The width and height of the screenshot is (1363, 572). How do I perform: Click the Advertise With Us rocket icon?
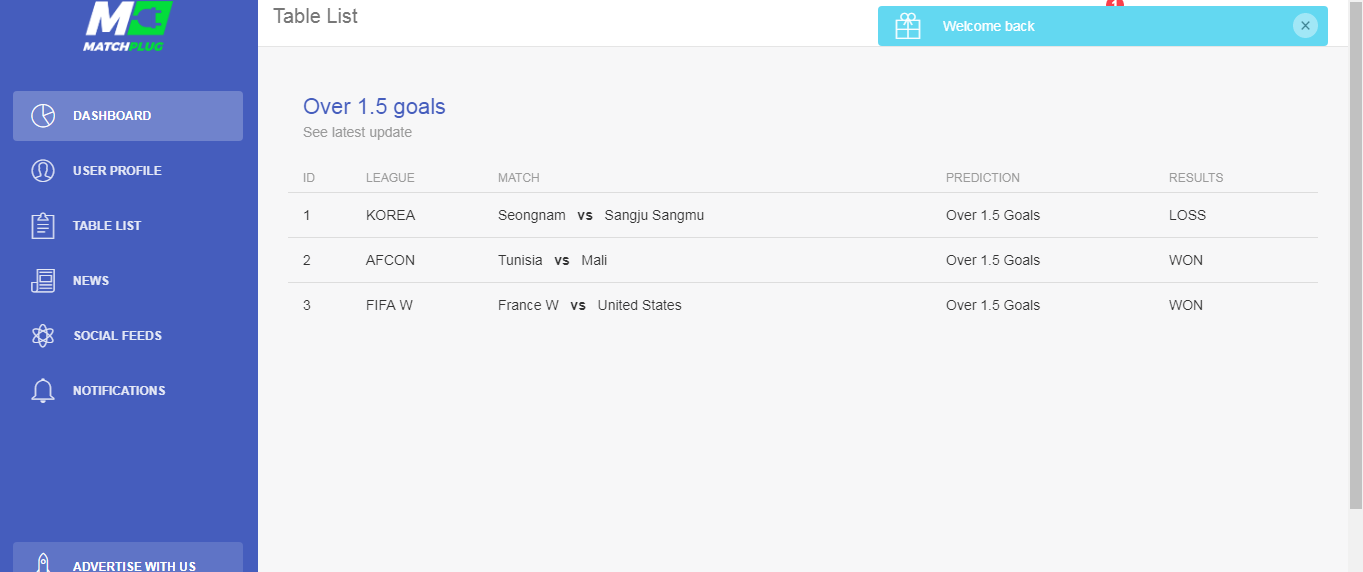[x=43, y=564]
